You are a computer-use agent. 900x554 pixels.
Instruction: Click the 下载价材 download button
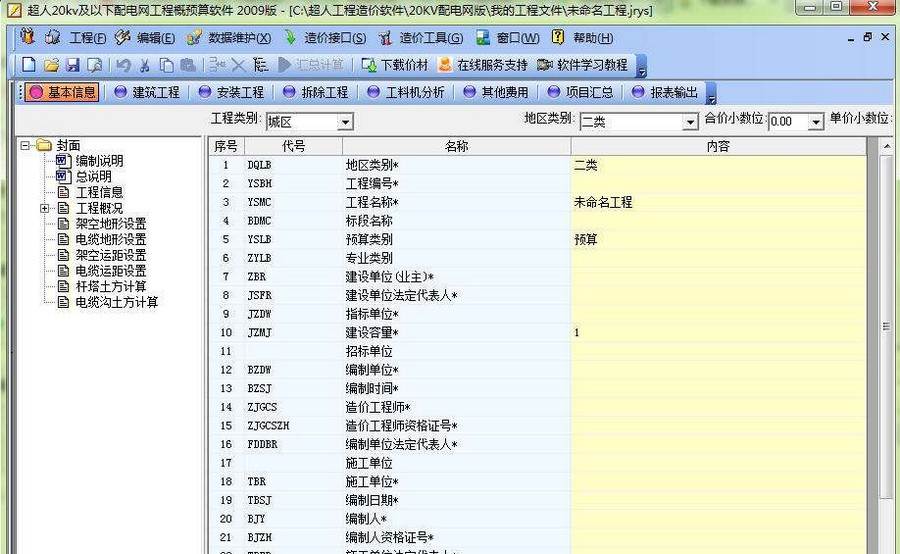click(x=395, y=65)
